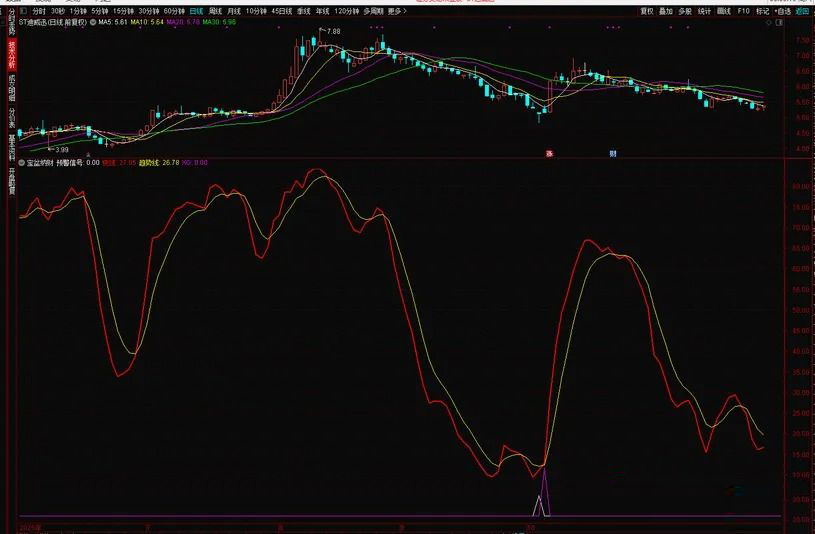
Task: Click the 趋势线: 26.78 value
Action: pos(160,163)
